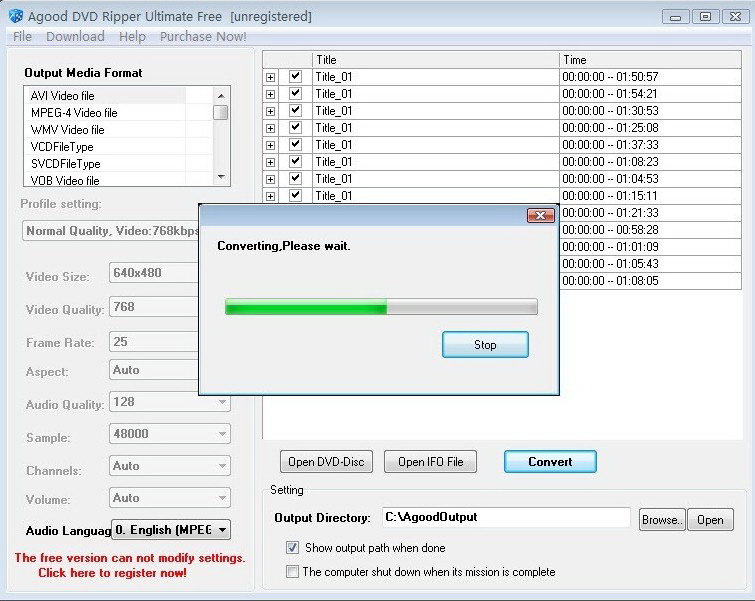Select VCDFileType format
Viewport: 755px width, 601px height.
(x=105, y=146)
